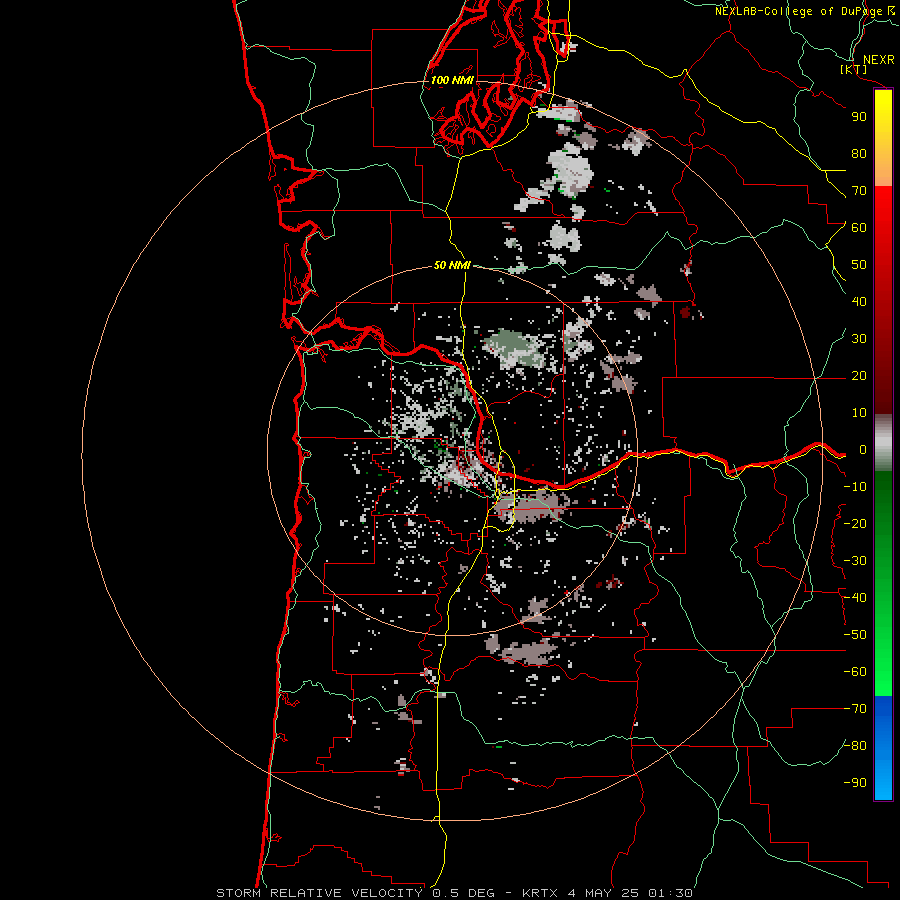Select the NEXLAB-College of DuPage header text
The image size is (900, 900).
805,11
